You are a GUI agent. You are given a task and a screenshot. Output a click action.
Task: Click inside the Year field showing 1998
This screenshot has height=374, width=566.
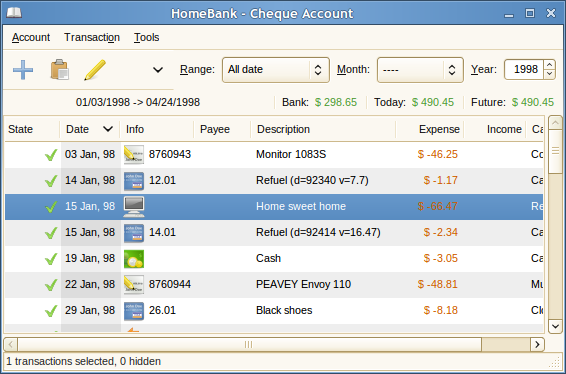coord(524,69)
